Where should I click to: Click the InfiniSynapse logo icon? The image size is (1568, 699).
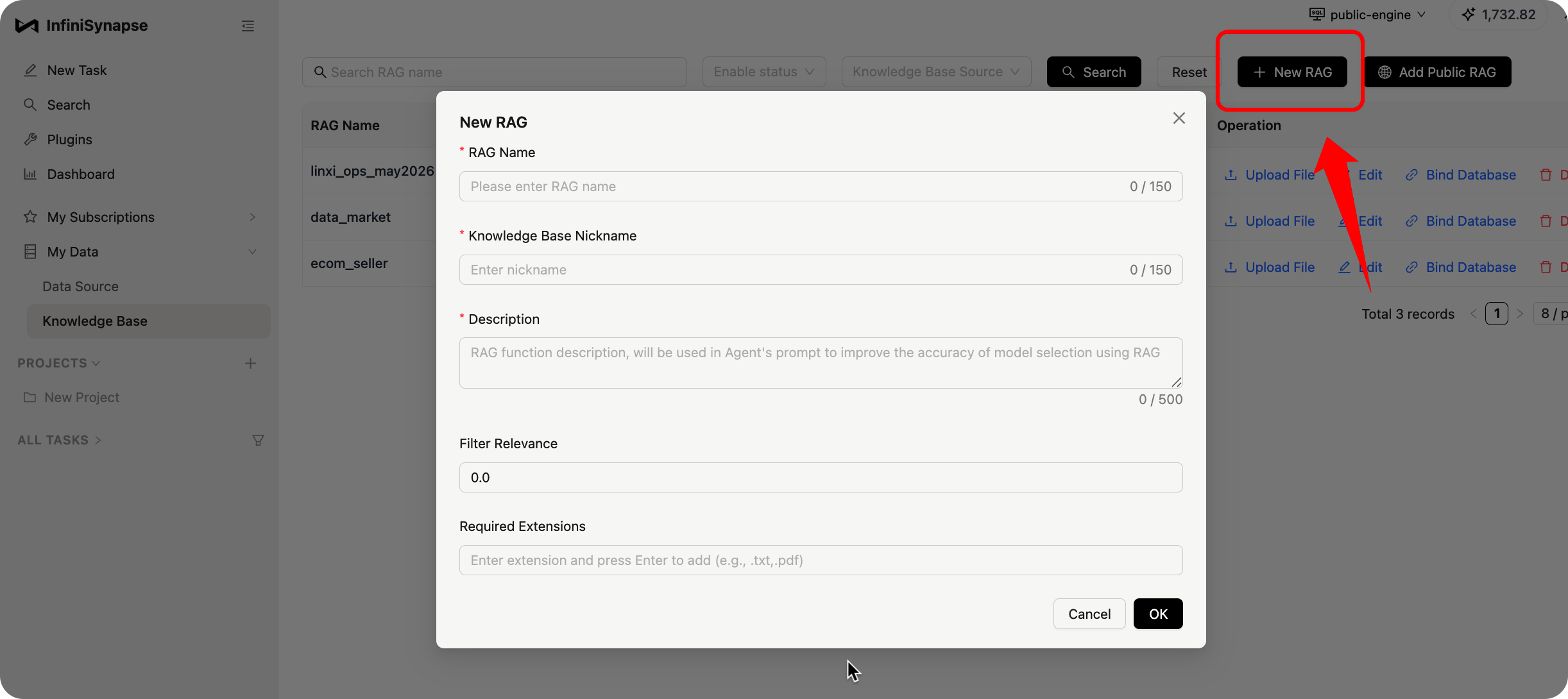tap(26, 26)
